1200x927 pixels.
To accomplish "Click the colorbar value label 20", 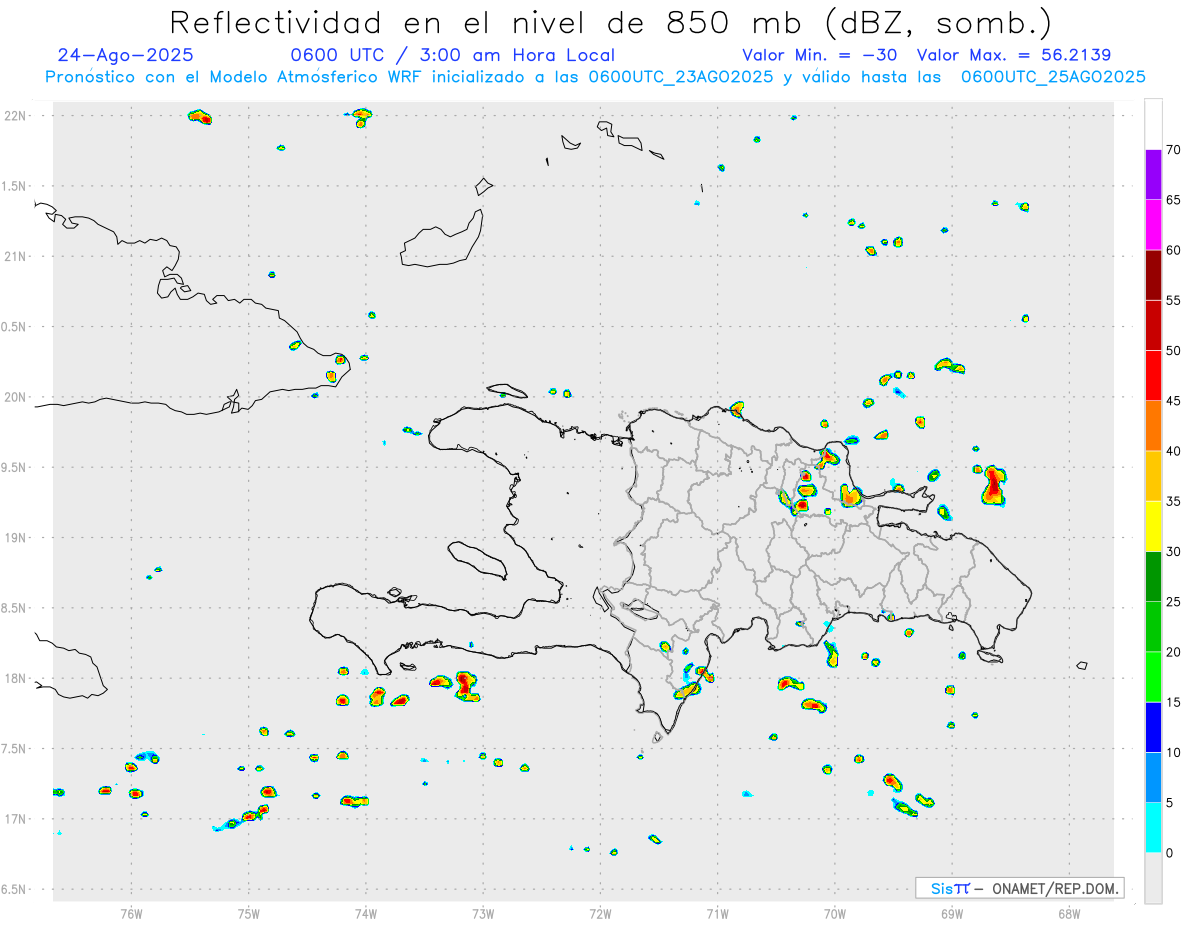I will tap(1174, 652).
